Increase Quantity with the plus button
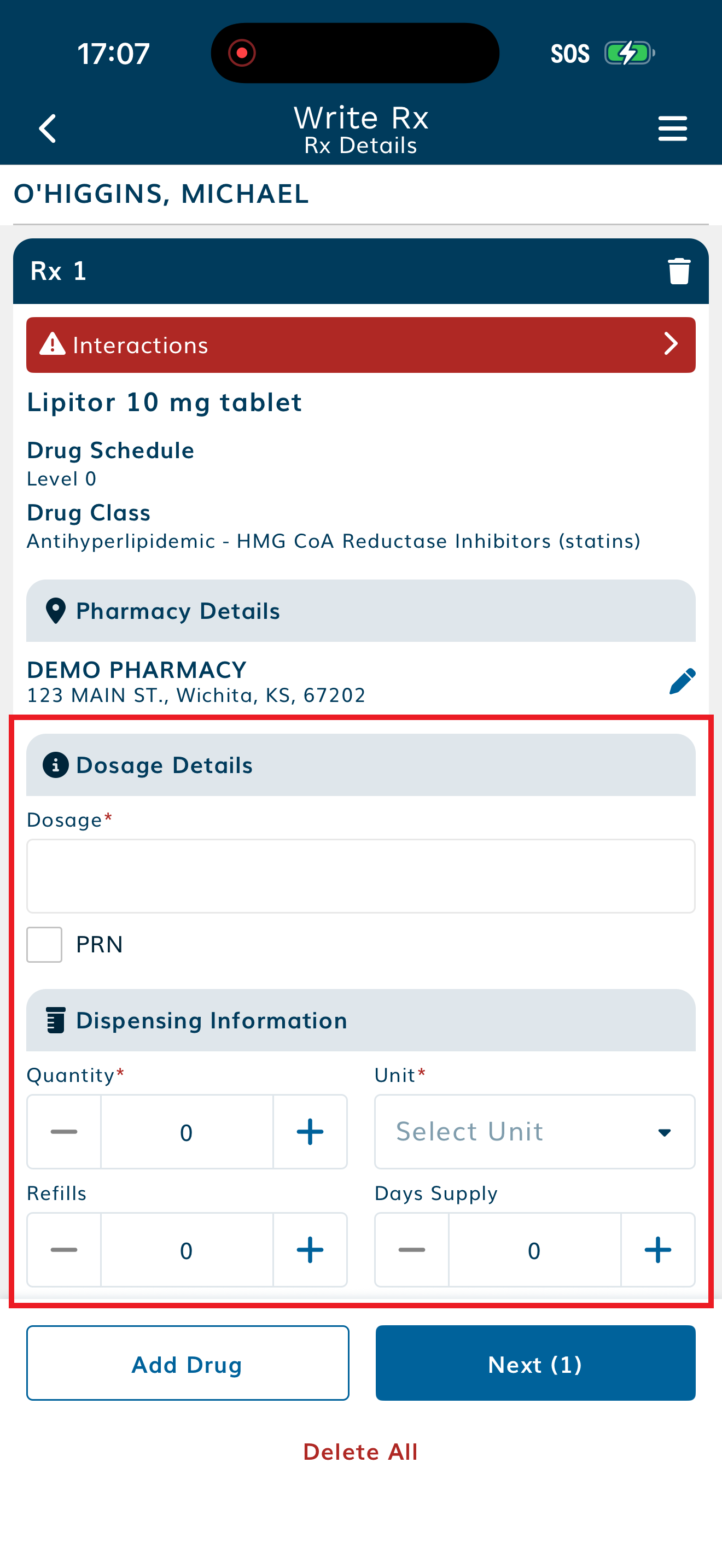Image resolution: width=722 pixels, height=1568 pixels. [x=310, y=1132]
